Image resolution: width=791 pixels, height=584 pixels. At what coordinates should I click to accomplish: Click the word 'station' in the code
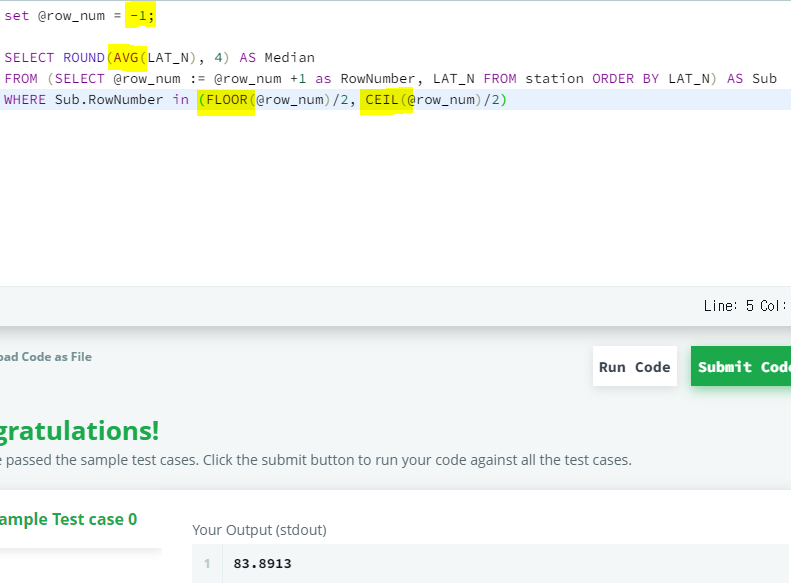[x=554, y=79]
